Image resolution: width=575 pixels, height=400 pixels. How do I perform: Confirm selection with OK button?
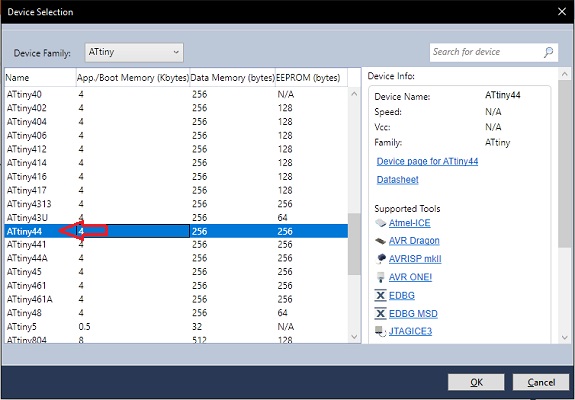point(476,382)
